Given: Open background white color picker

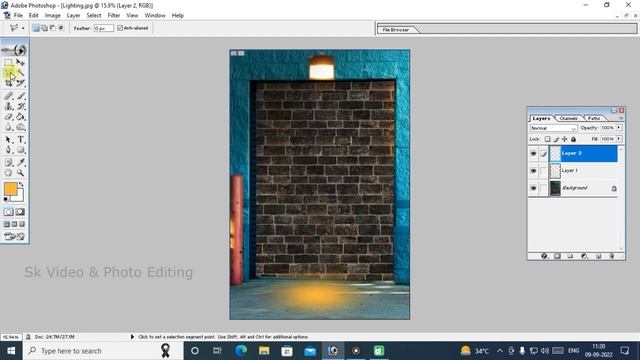Looking at the screenshot, I should click(19, 198).
